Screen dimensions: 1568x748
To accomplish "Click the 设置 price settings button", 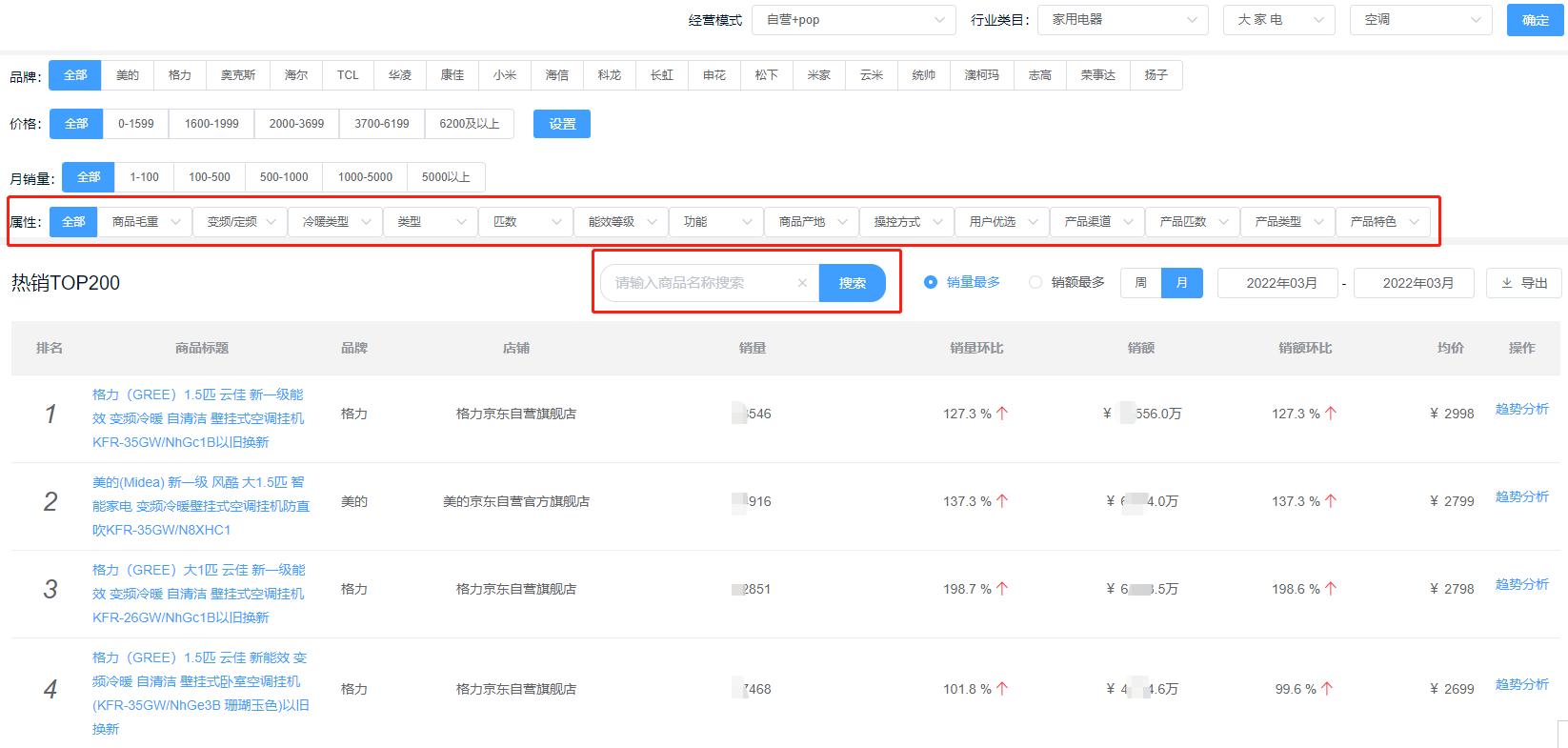I will [562, 124].
